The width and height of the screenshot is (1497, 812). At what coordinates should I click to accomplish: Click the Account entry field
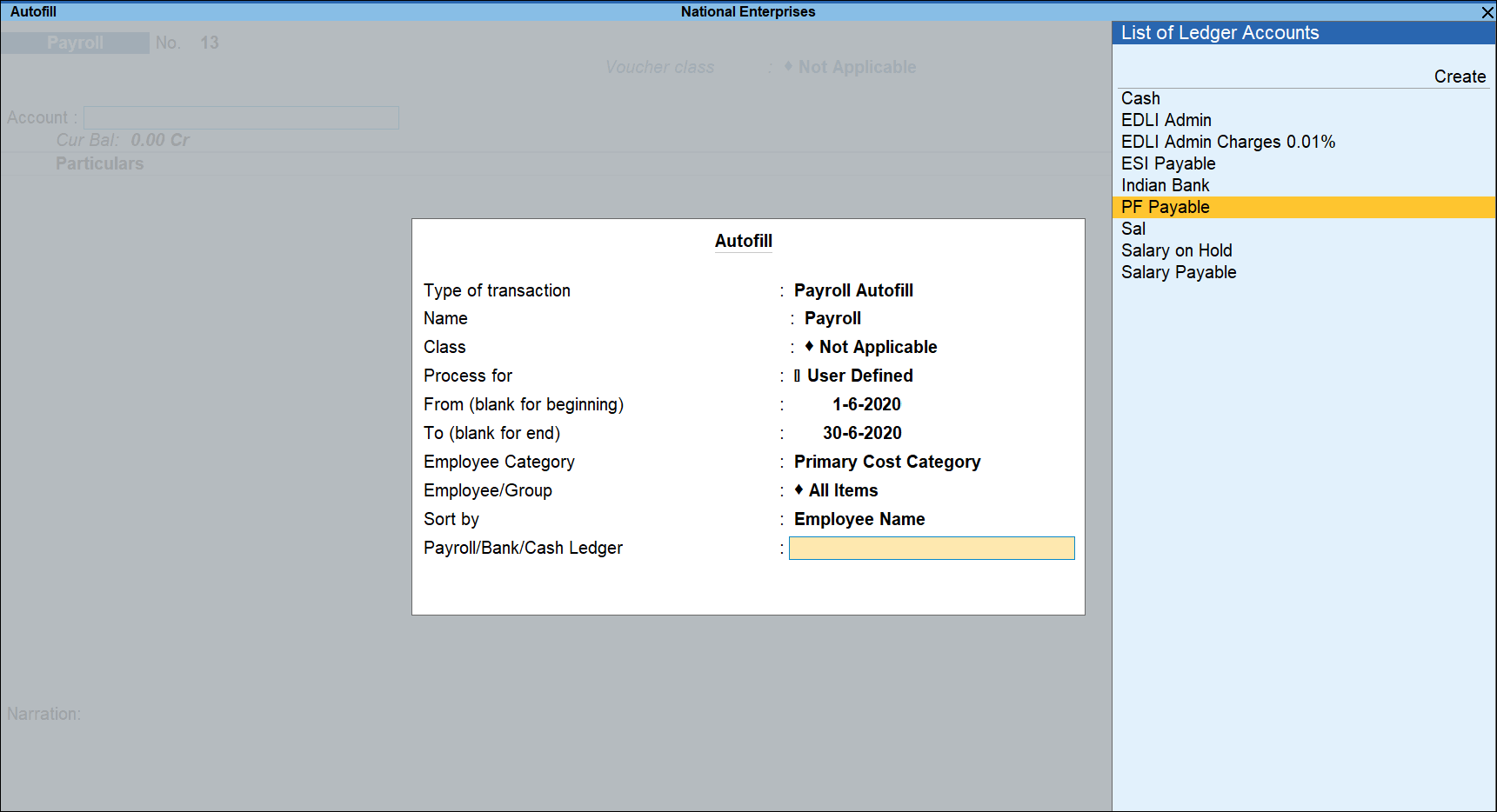pyautogui.click(x=241, y=117)
